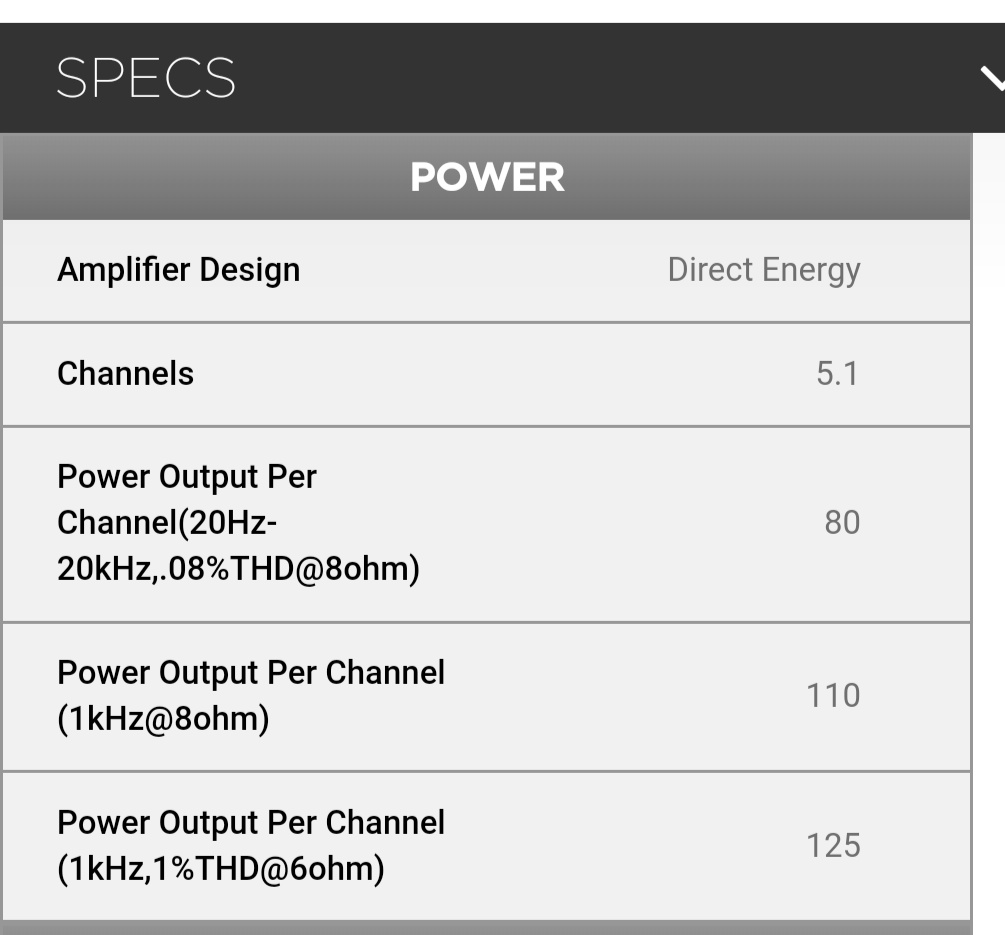The image size is (1005, 935).
Task: Click the 6ohm table row background
Action: click(x=487, y=847)
